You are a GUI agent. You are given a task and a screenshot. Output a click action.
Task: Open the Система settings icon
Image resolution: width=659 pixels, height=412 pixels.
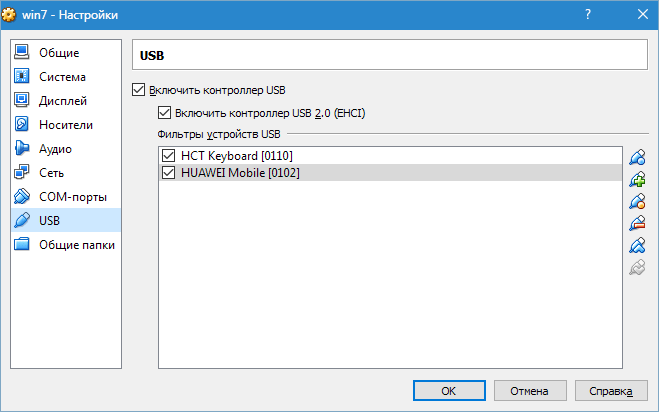21,77
